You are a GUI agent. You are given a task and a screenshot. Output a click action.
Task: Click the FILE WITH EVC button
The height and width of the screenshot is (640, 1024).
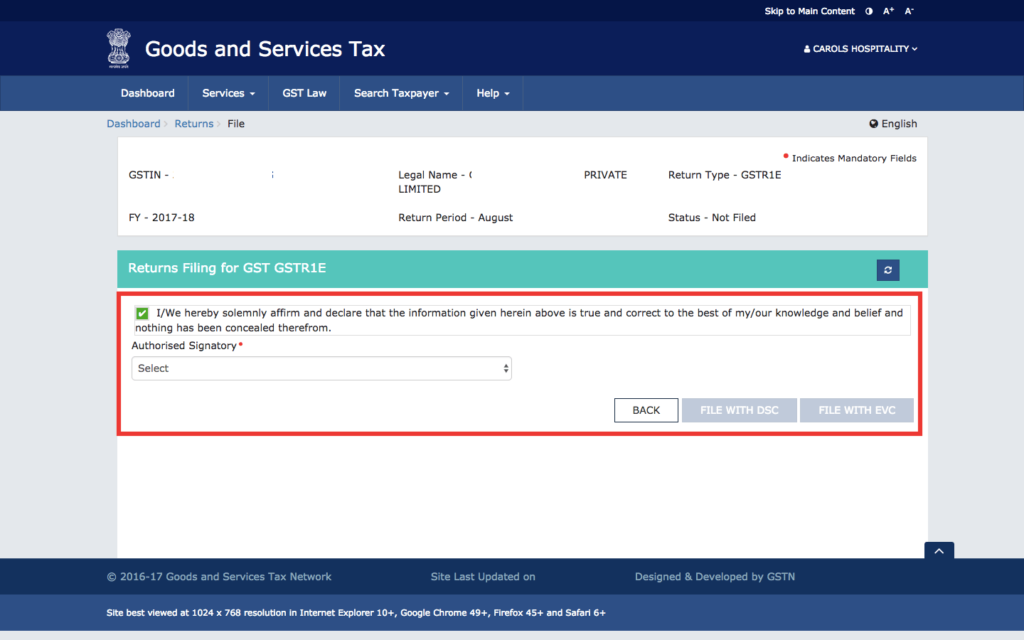(856, 410)
